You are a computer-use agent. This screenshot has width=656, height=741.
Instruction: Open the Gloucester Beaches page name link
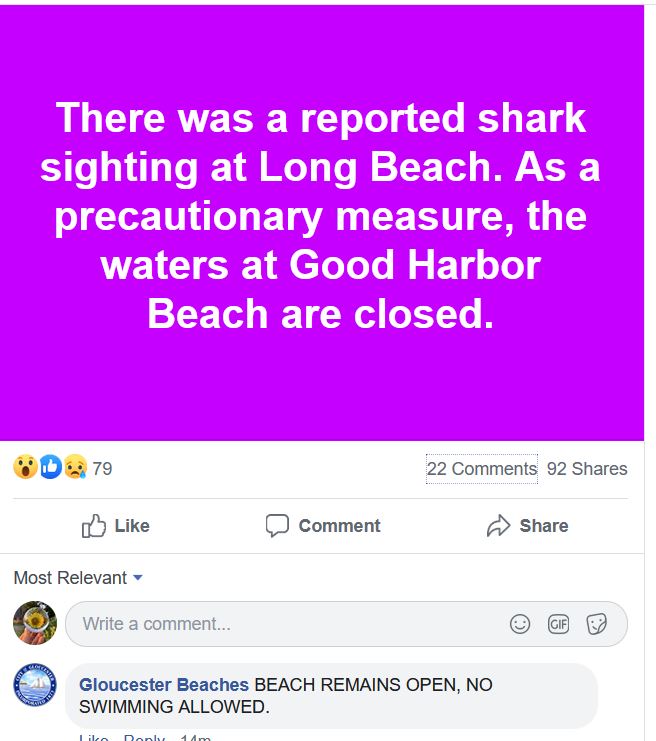[x=164, y=685]
